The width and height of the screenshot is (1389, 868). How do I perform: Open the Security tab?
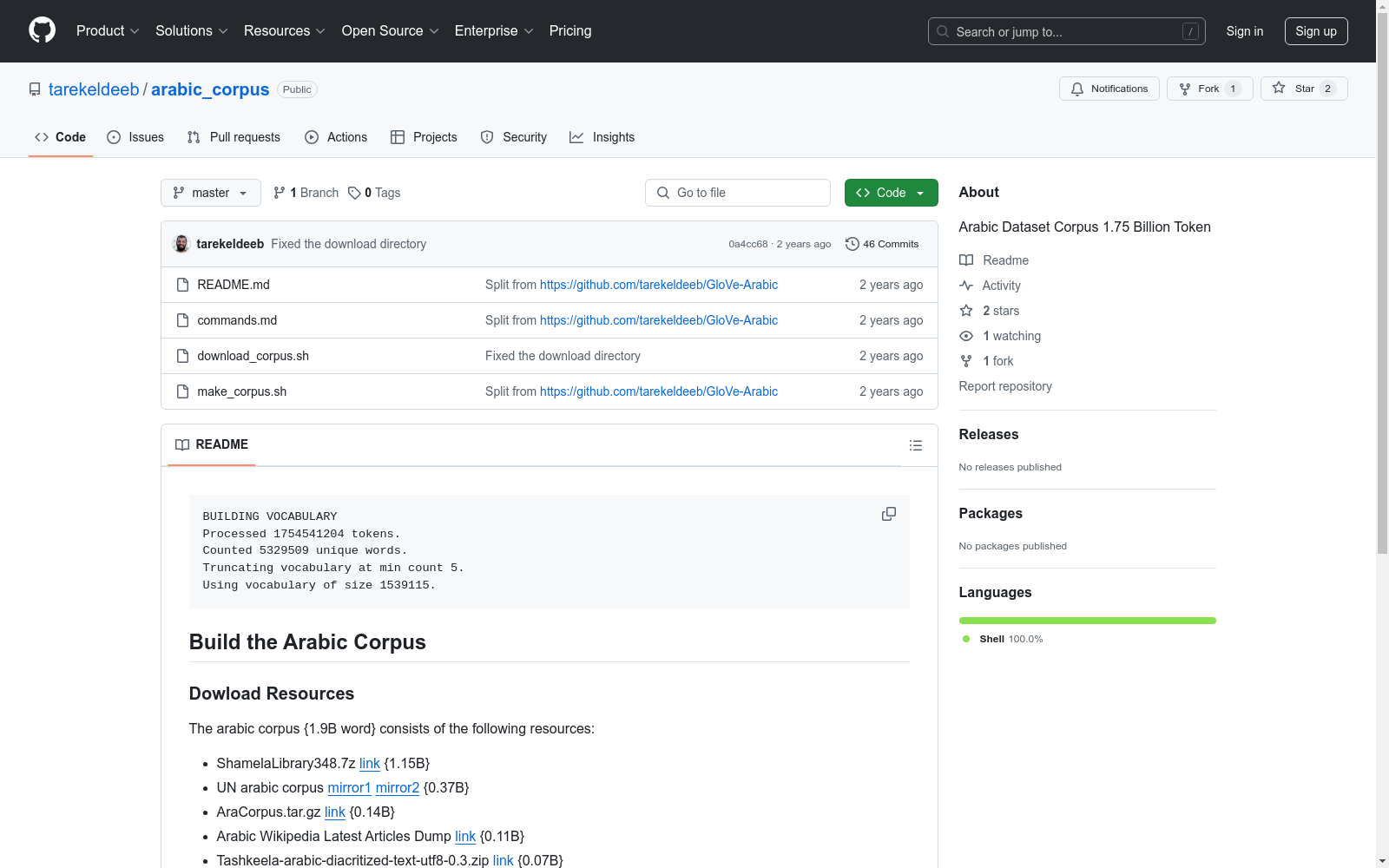pos(514,137)
